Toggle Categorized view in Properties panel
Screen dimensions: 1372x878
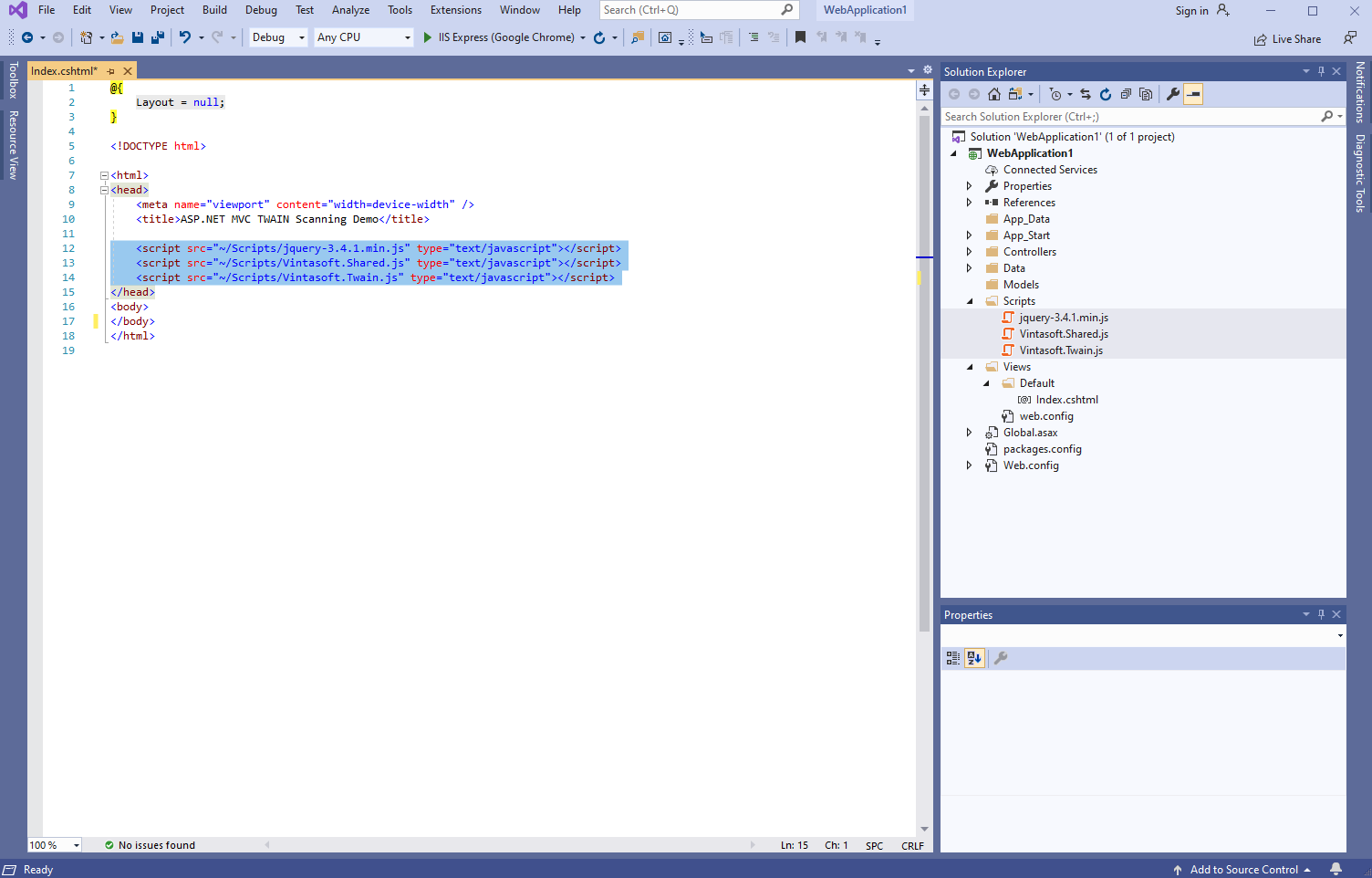coord(953,658)
